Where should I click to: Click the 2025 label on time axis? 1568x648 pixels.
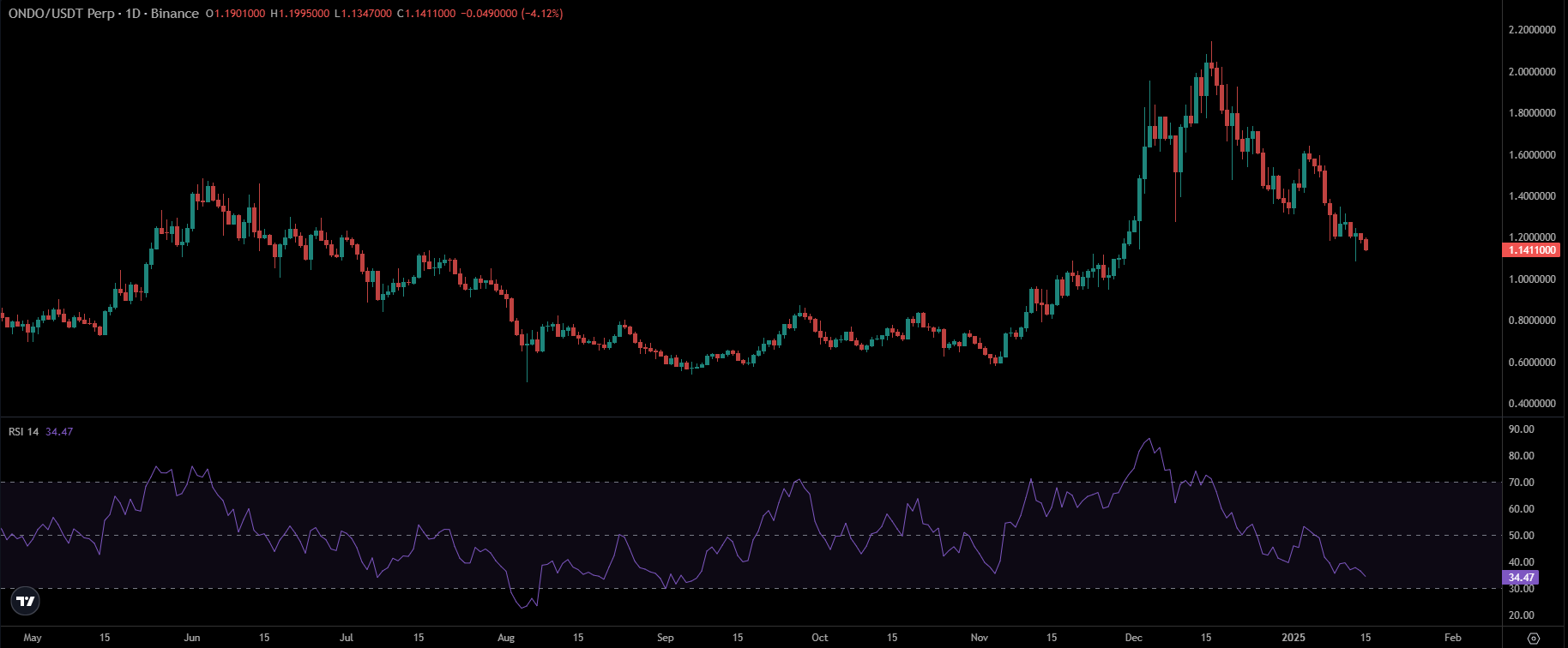click(1294, 638)
